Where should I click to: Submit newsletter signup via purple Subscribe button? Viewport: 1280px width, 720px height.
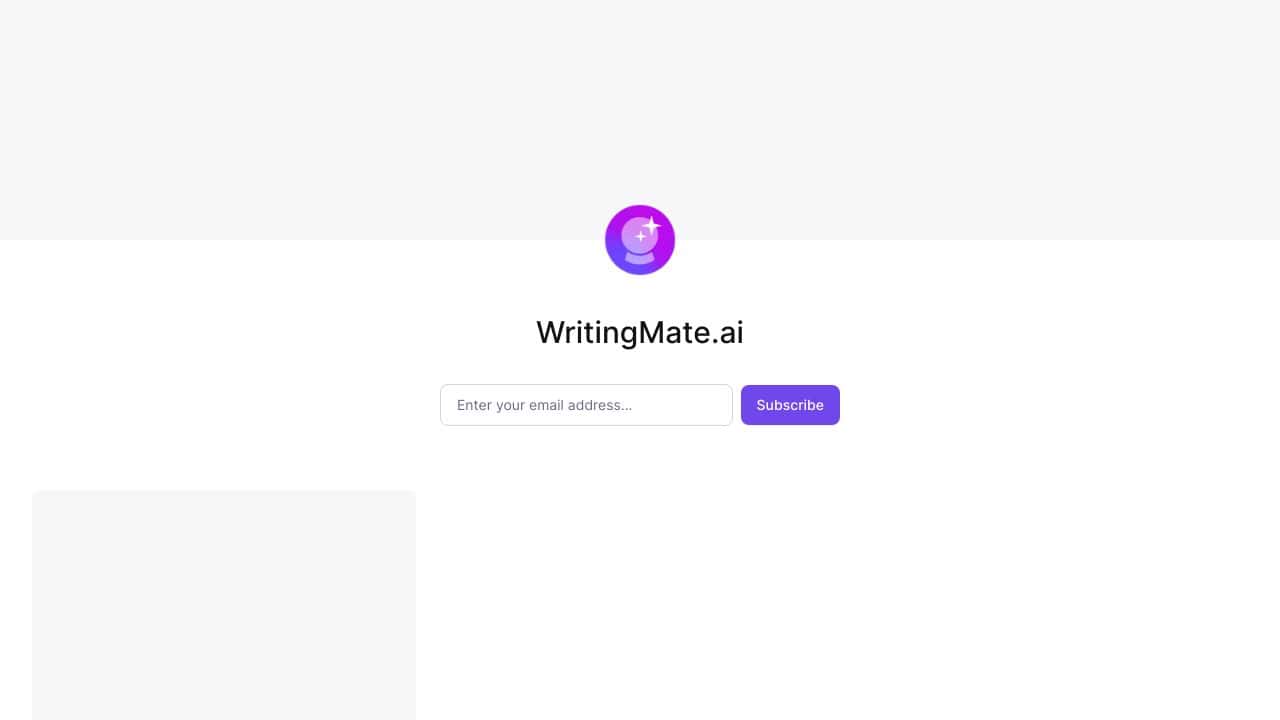[790, 405]
